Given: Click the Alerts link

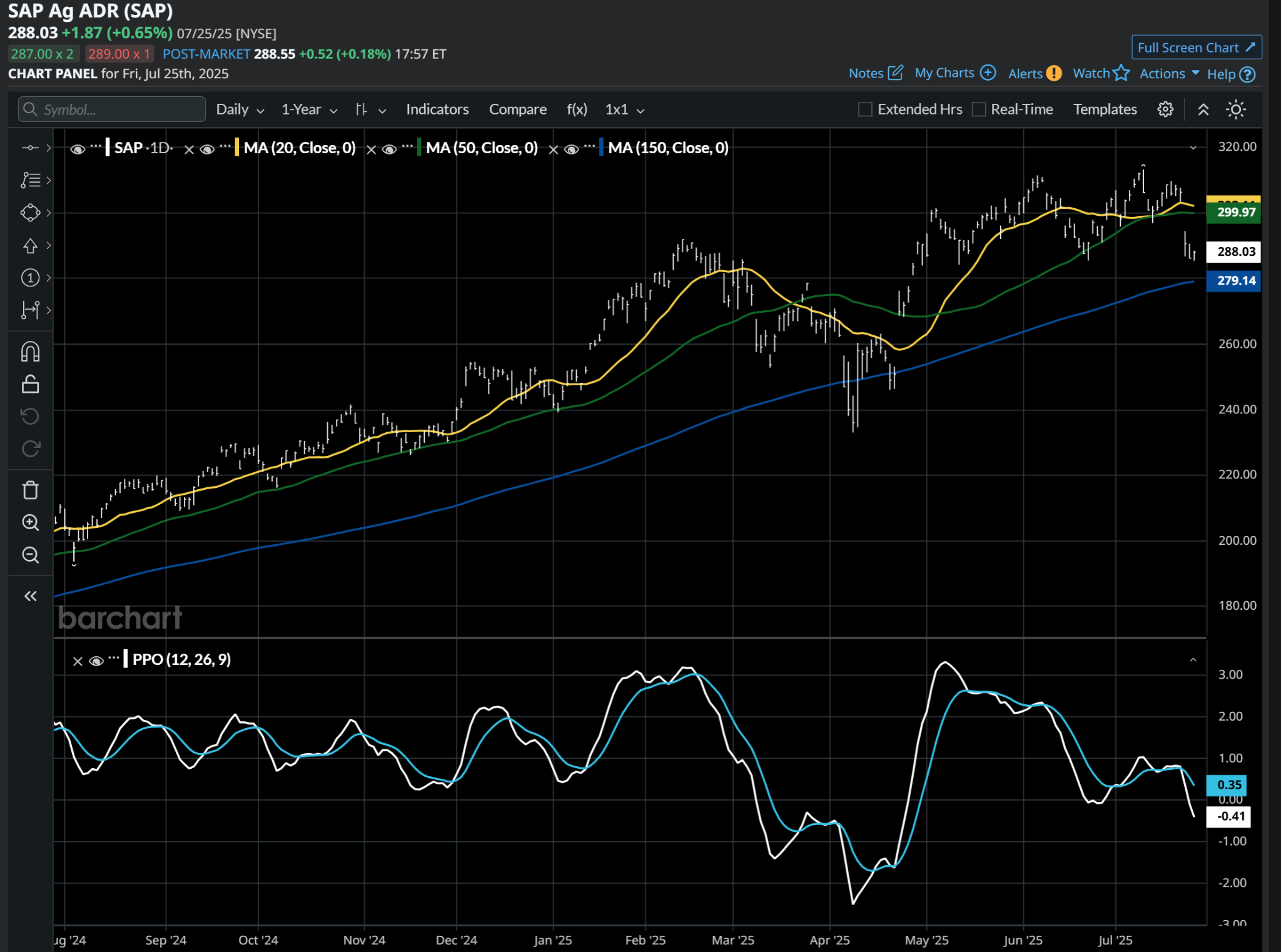Looking at the screenshot, I should [1025, 74].
